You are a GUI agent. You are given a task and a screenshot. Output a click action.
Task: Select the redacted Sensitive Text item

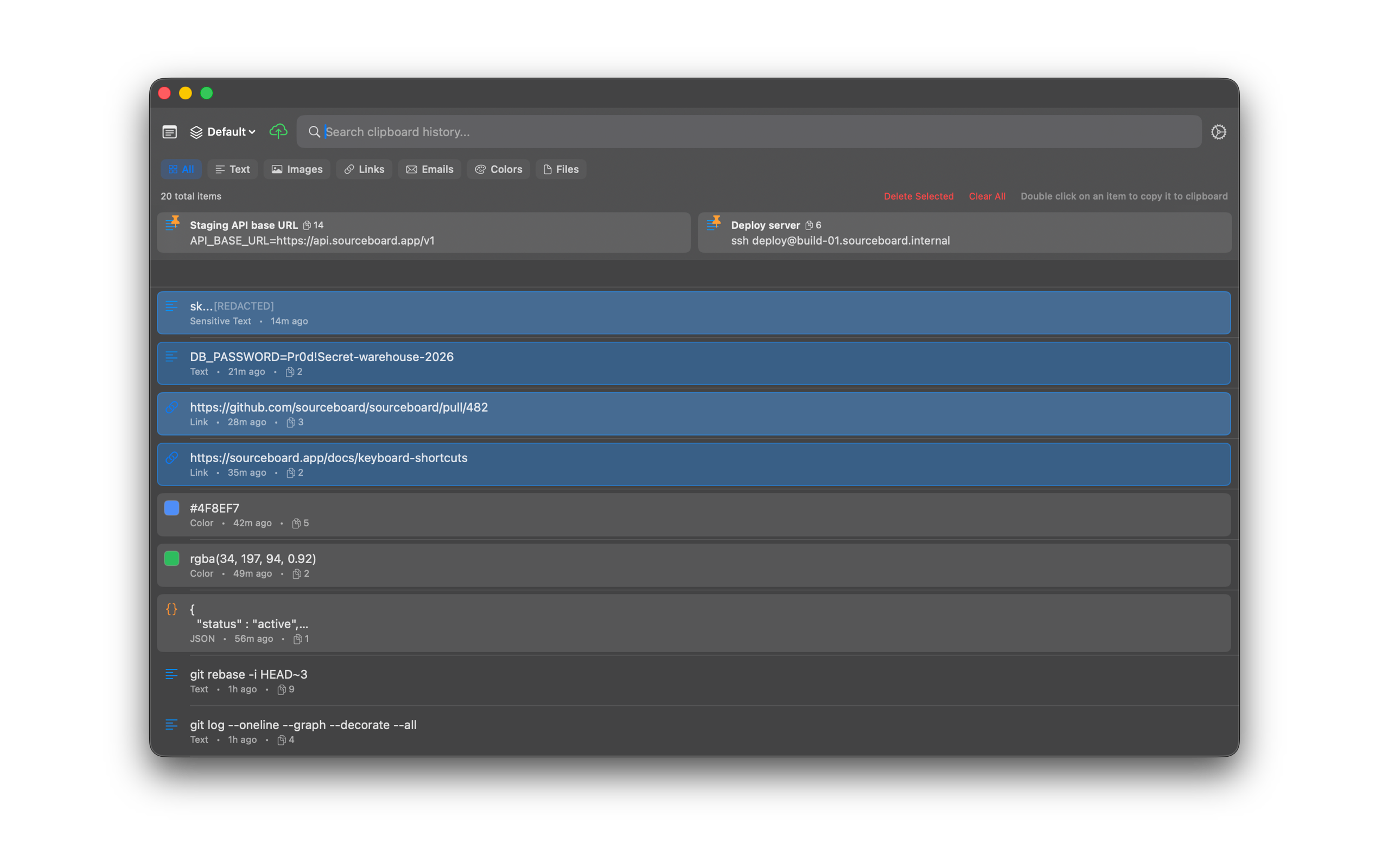point(694,313)
